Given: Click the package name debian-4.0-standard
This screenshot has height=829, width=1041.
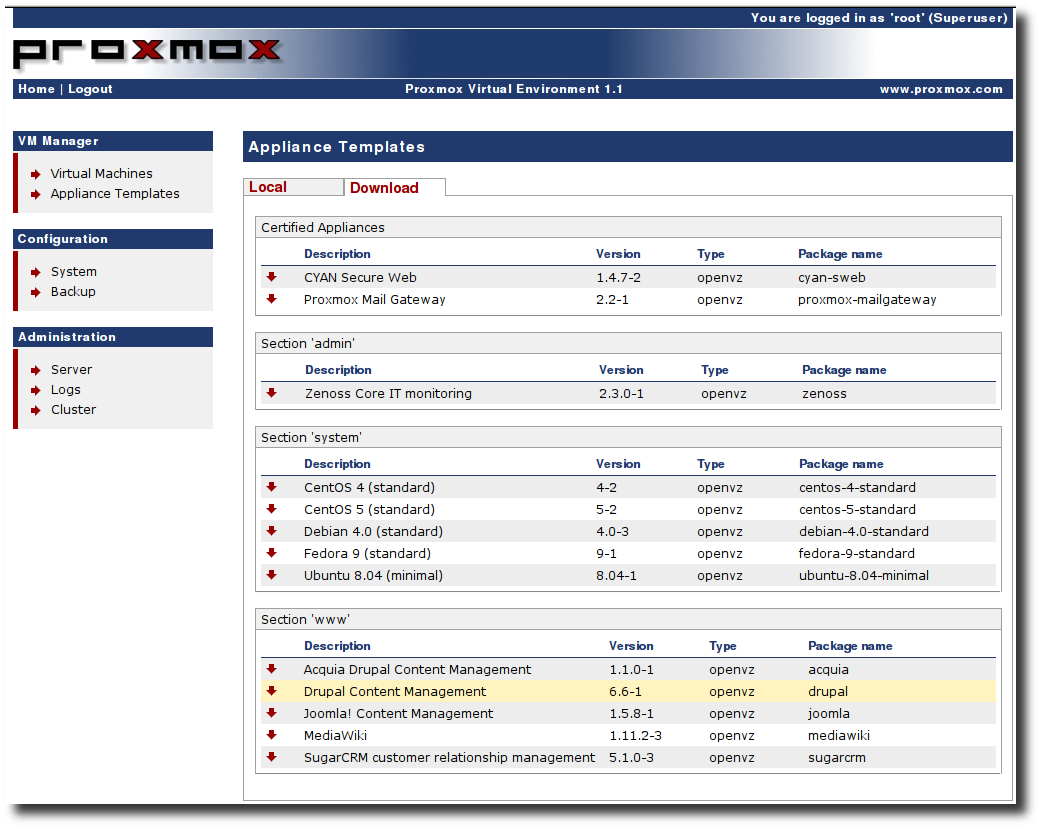Looking at the screenshot, I should 864,532.
